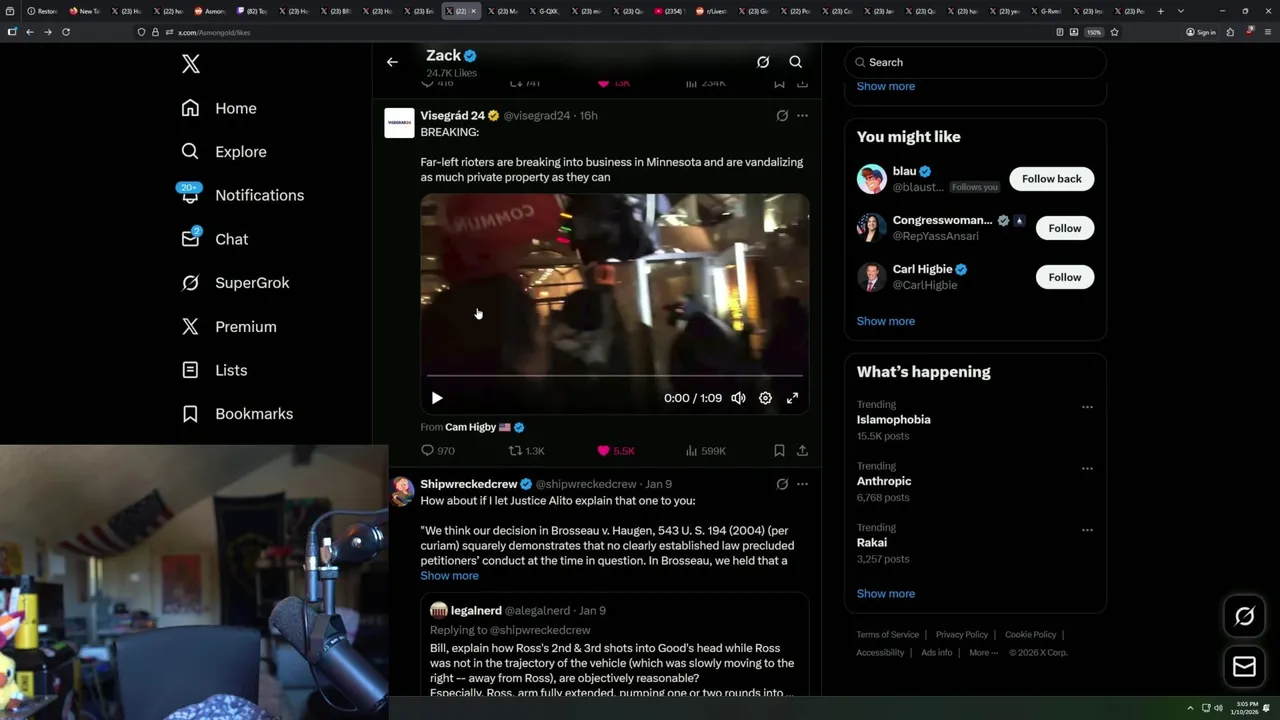1280x720 pixels.
Task: Open the Islamophobia trending topic
Action: point(893,420)
